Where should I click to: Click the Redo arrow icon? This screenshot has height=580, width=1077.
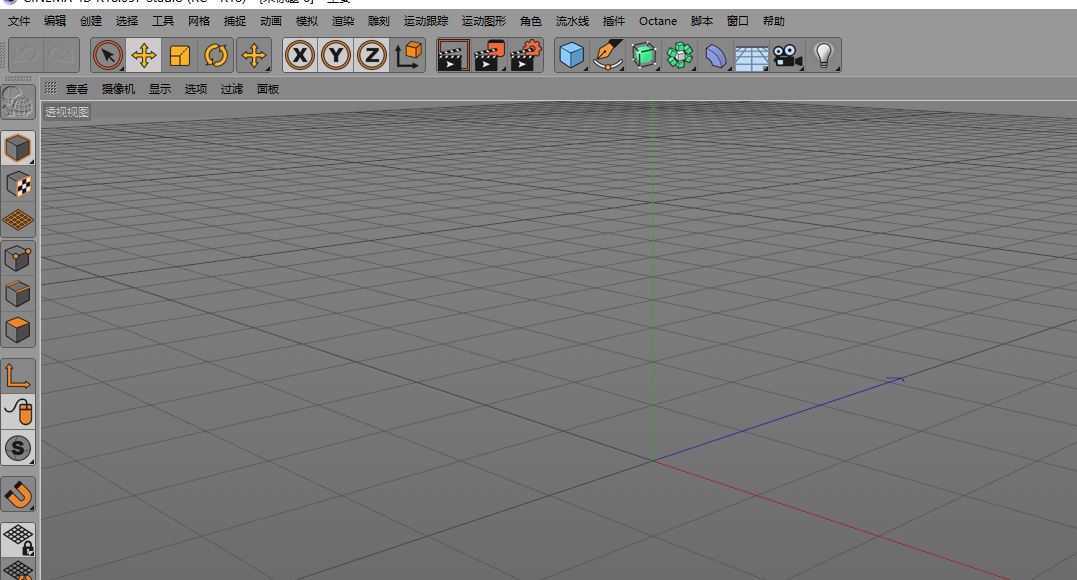coord(61,55)
